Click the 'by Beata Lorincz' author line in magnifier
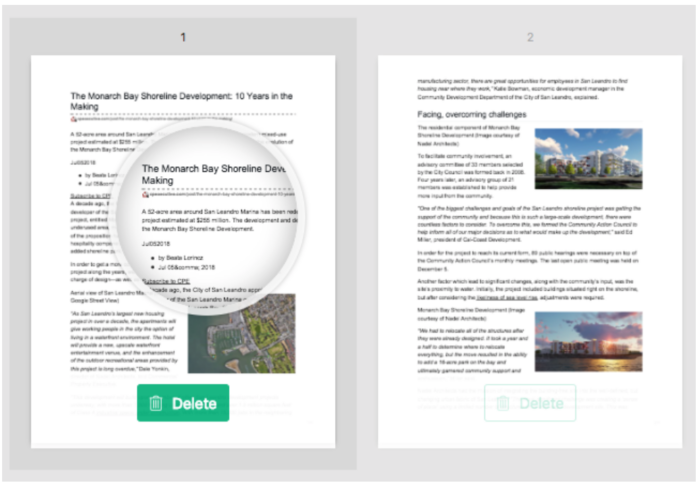The image size is (700, 486). [x=180, y=258]
